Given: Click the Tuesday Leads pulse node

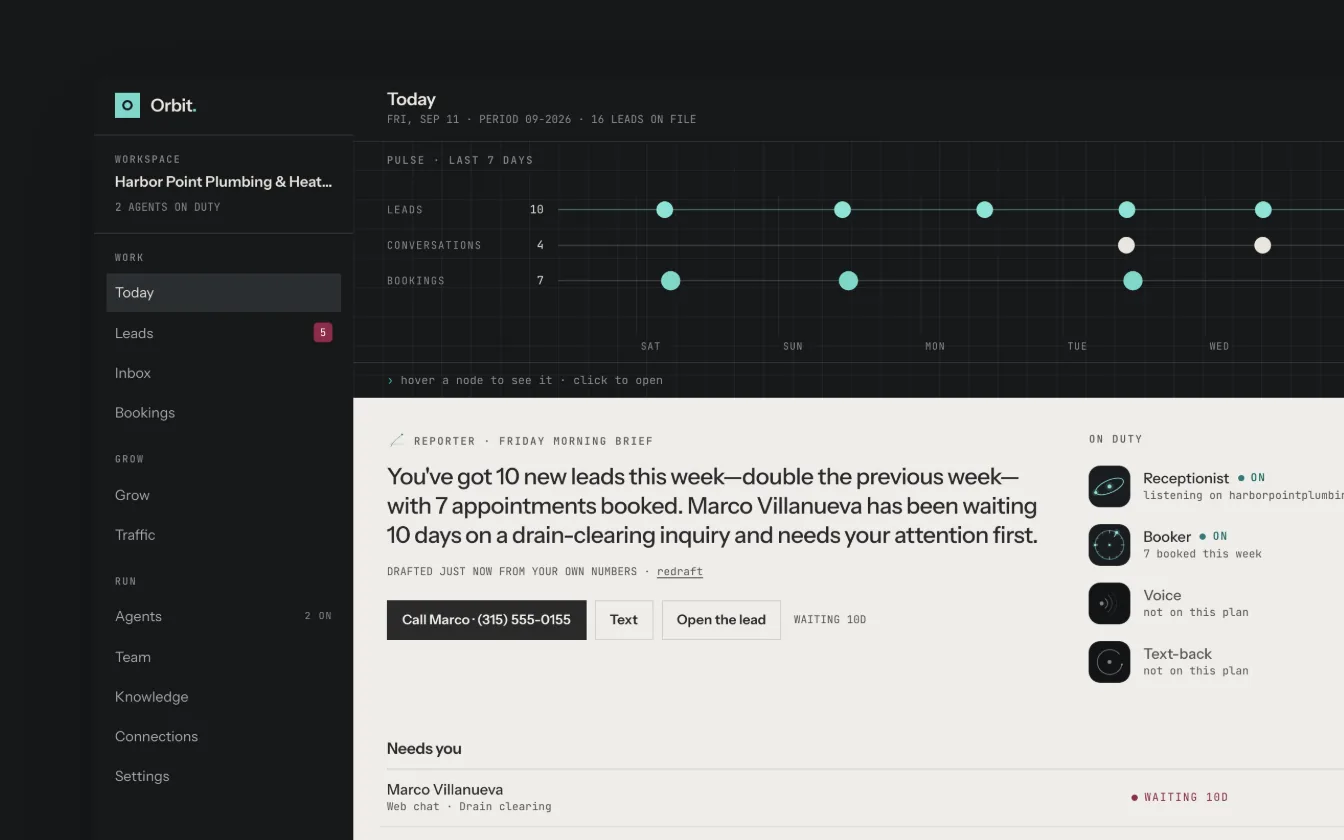Looking at the screenshot, I should (x=1127, y=210).
